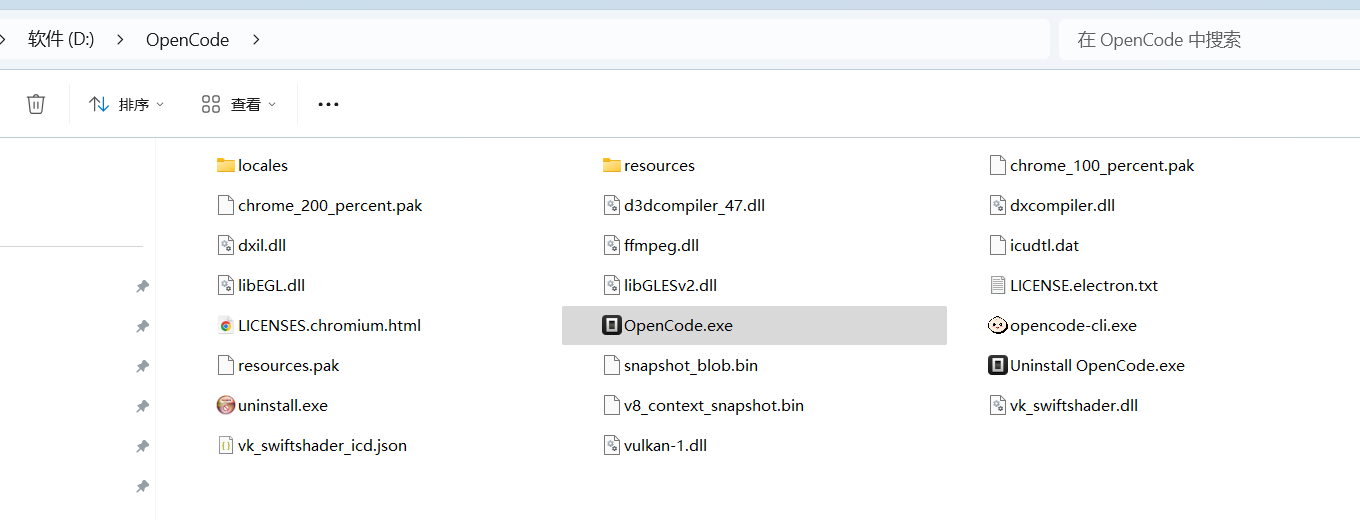Select opencode-cli.exe file name
The image size is (1360, 520).
click(1073, 325)
